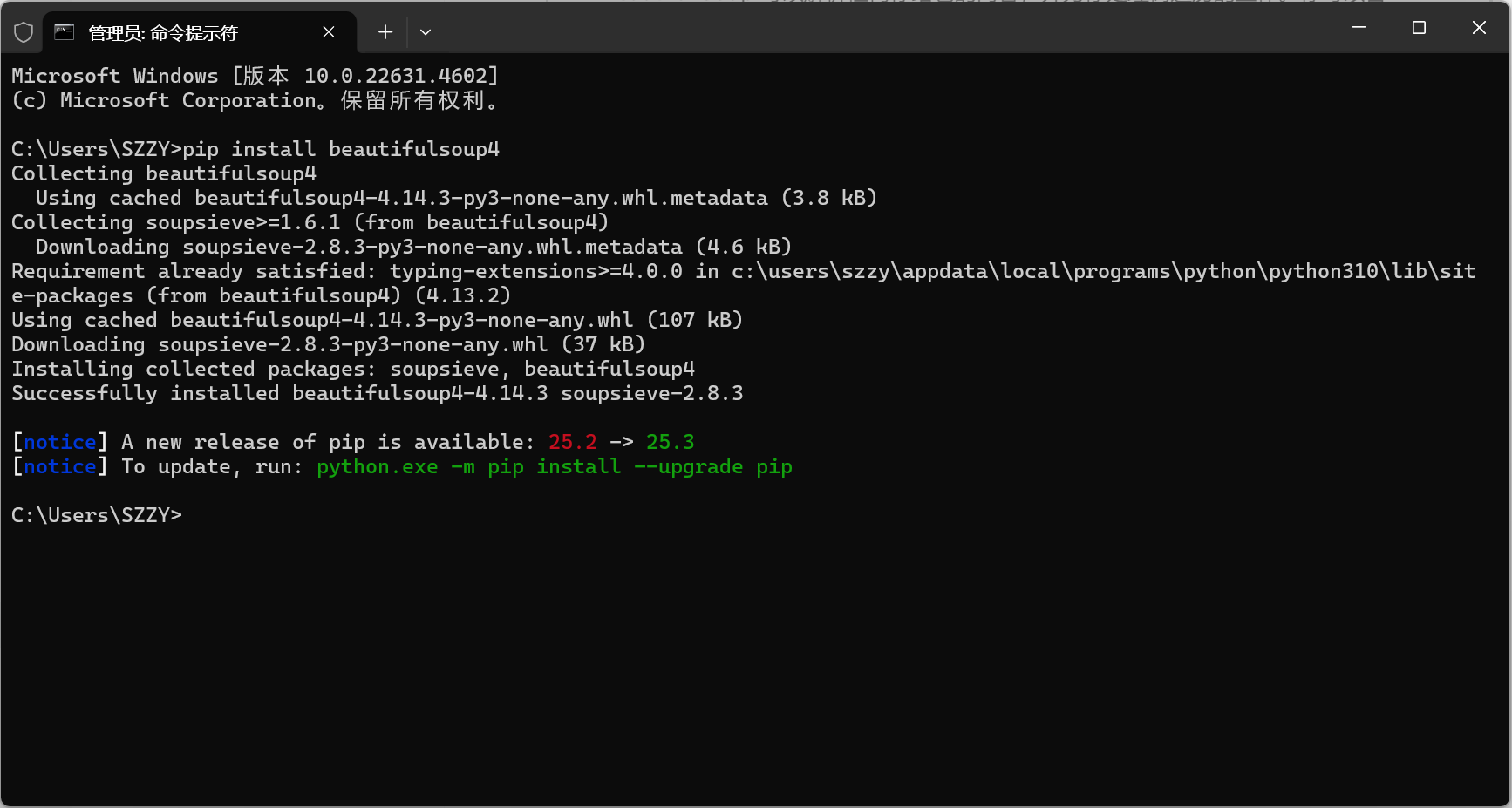Click the Successfully installed beautifulsoup4 line

(378, 393)
